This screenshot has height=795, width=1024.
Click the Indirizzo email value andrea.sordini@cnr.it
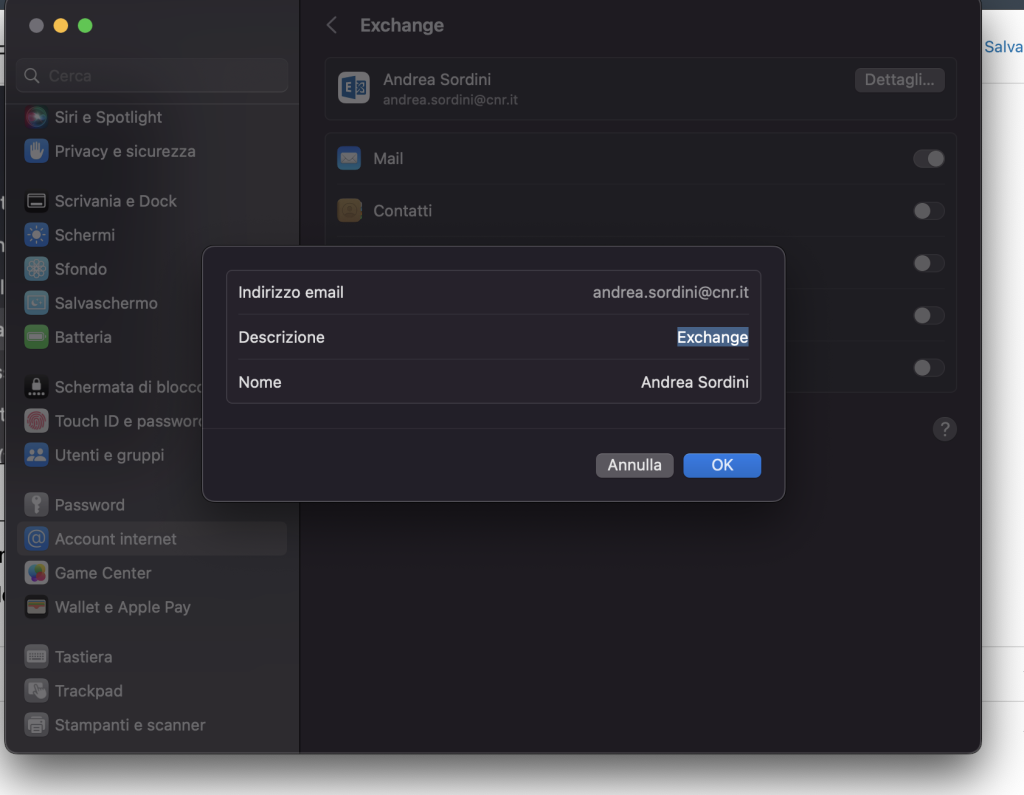671,292
